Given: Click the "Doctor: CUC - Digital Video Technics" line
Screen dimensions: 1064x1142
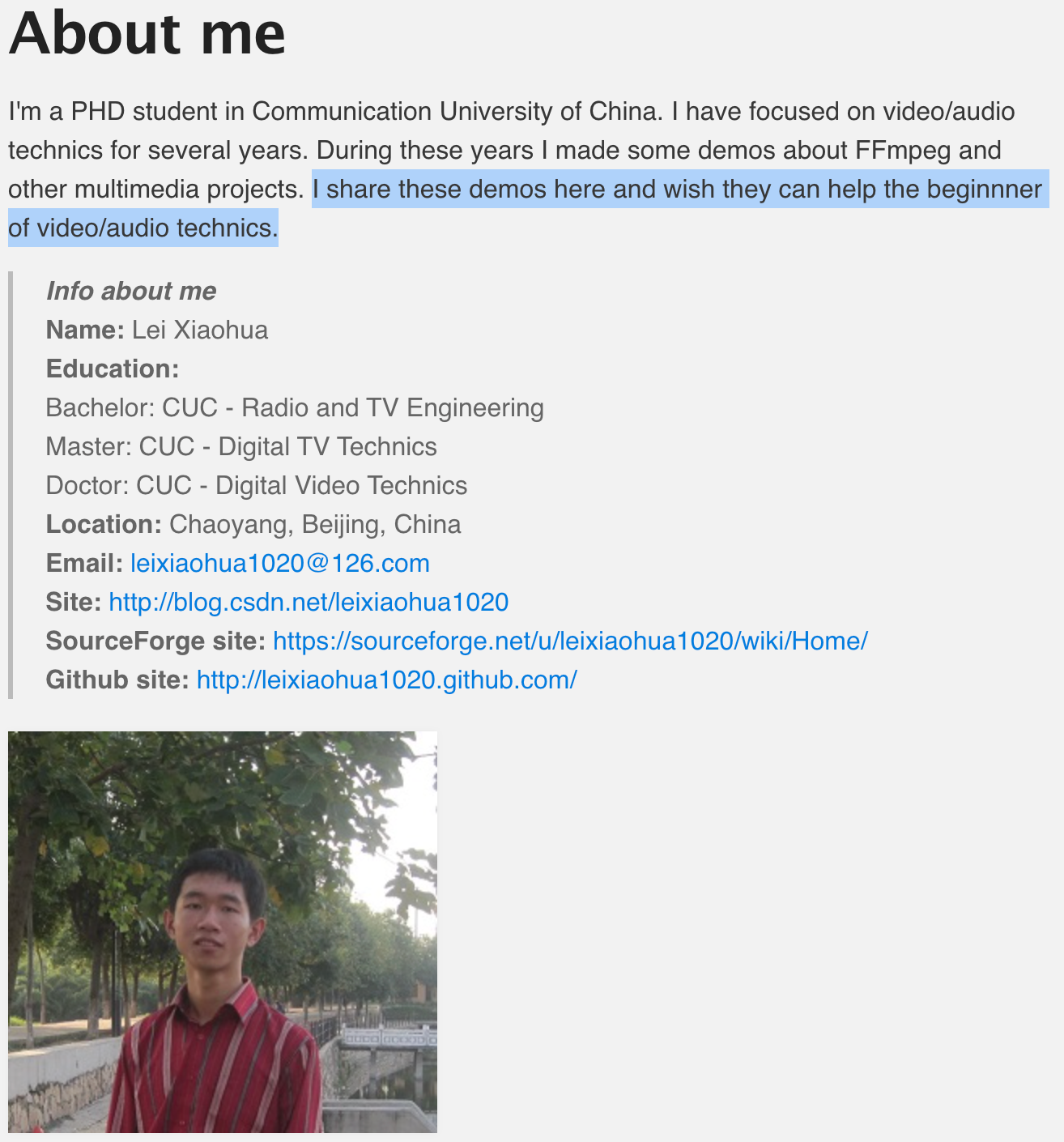Looking at the screenshot, I should click(x=257, y=485).
